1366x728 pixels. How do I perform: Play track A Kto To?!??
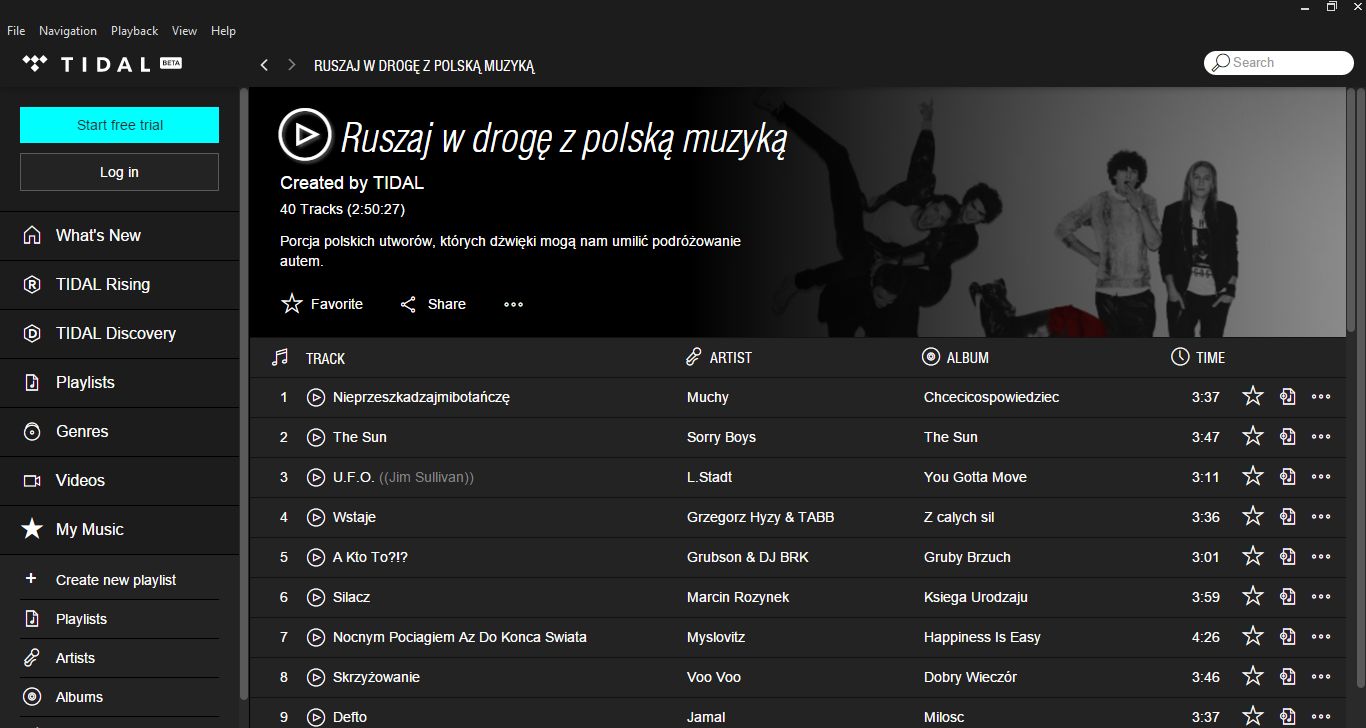pyautogui.click(x=316, y=557)
